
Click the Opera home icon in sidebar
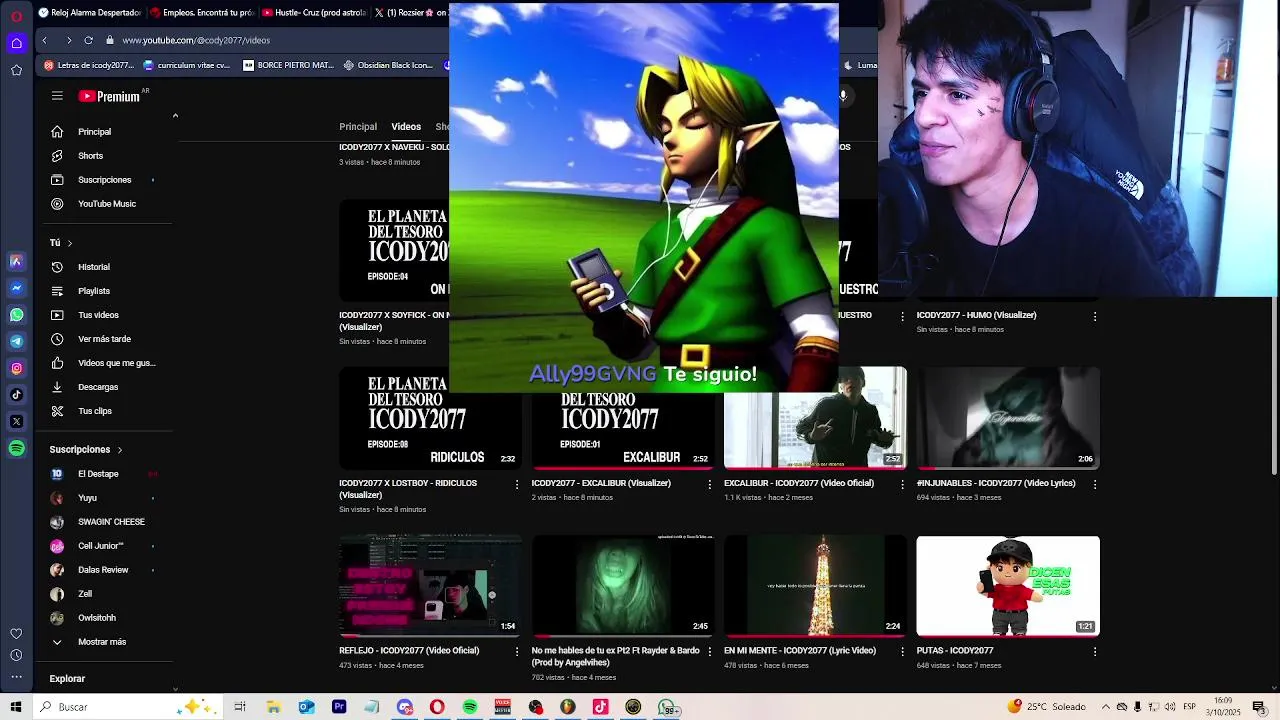click(17, 43)
